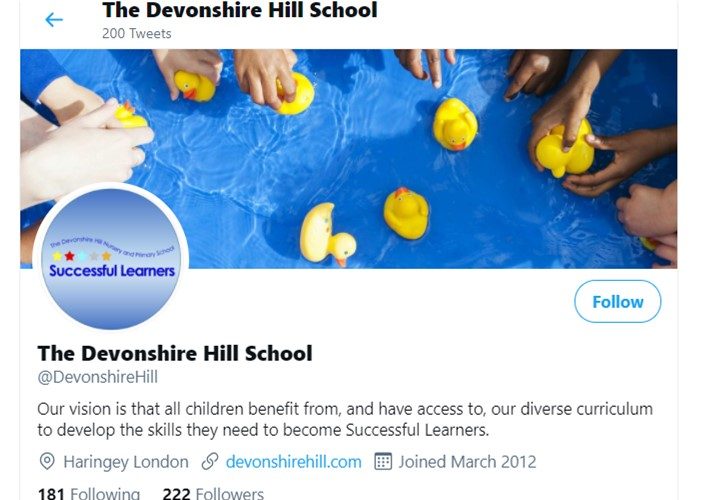Open the devonshirehill.com website link
Viewport: 711px width, 500px height.
coord(293,461)
